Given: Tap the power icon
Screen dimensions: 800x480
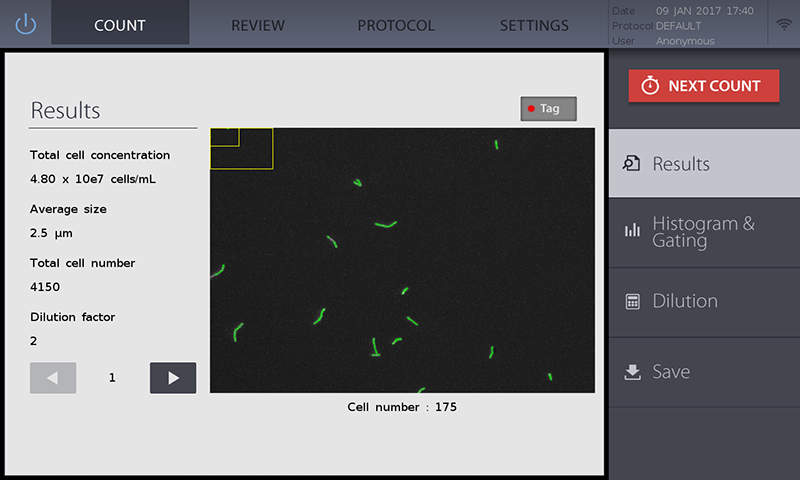Looking at the screenshot, I should pyautogui.click(x=26, y=24).
